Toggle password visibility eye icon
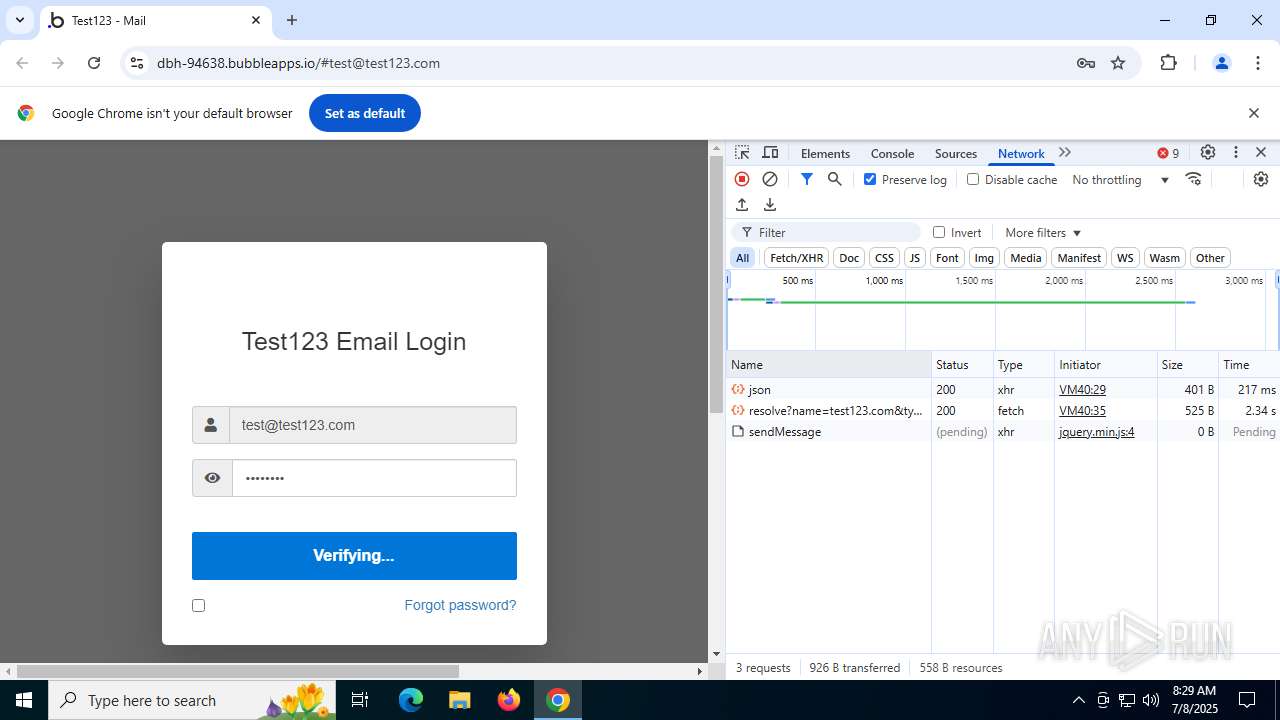The width and height of the screenshot is (1280, 720). tap(212, 478)
